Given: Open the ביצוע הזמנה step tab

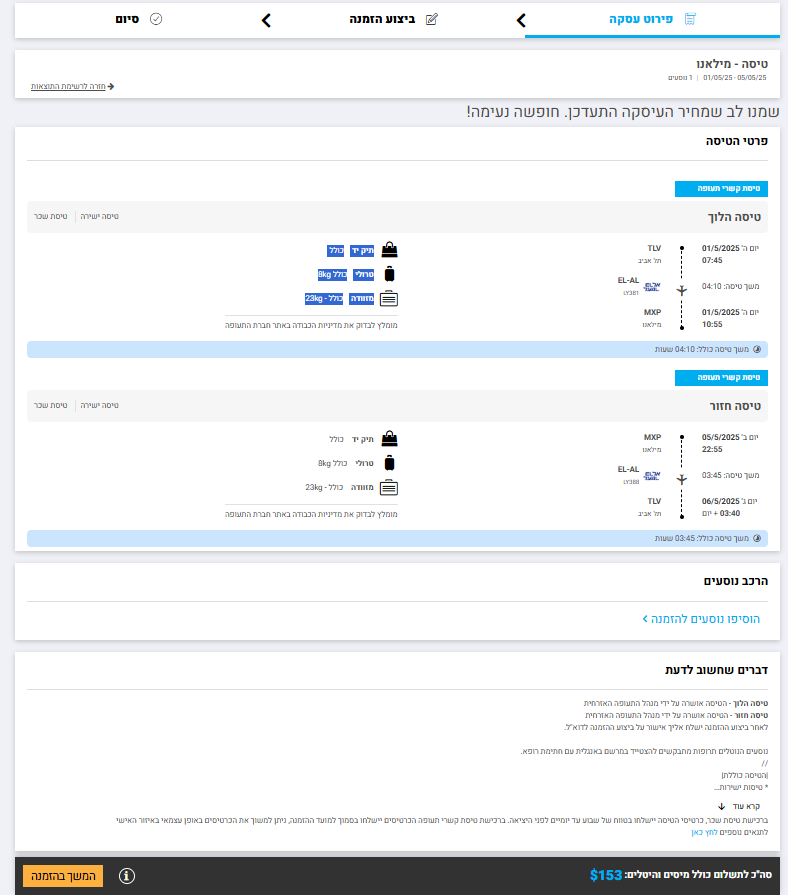Looking at the screenshot, I should [394, 19].
